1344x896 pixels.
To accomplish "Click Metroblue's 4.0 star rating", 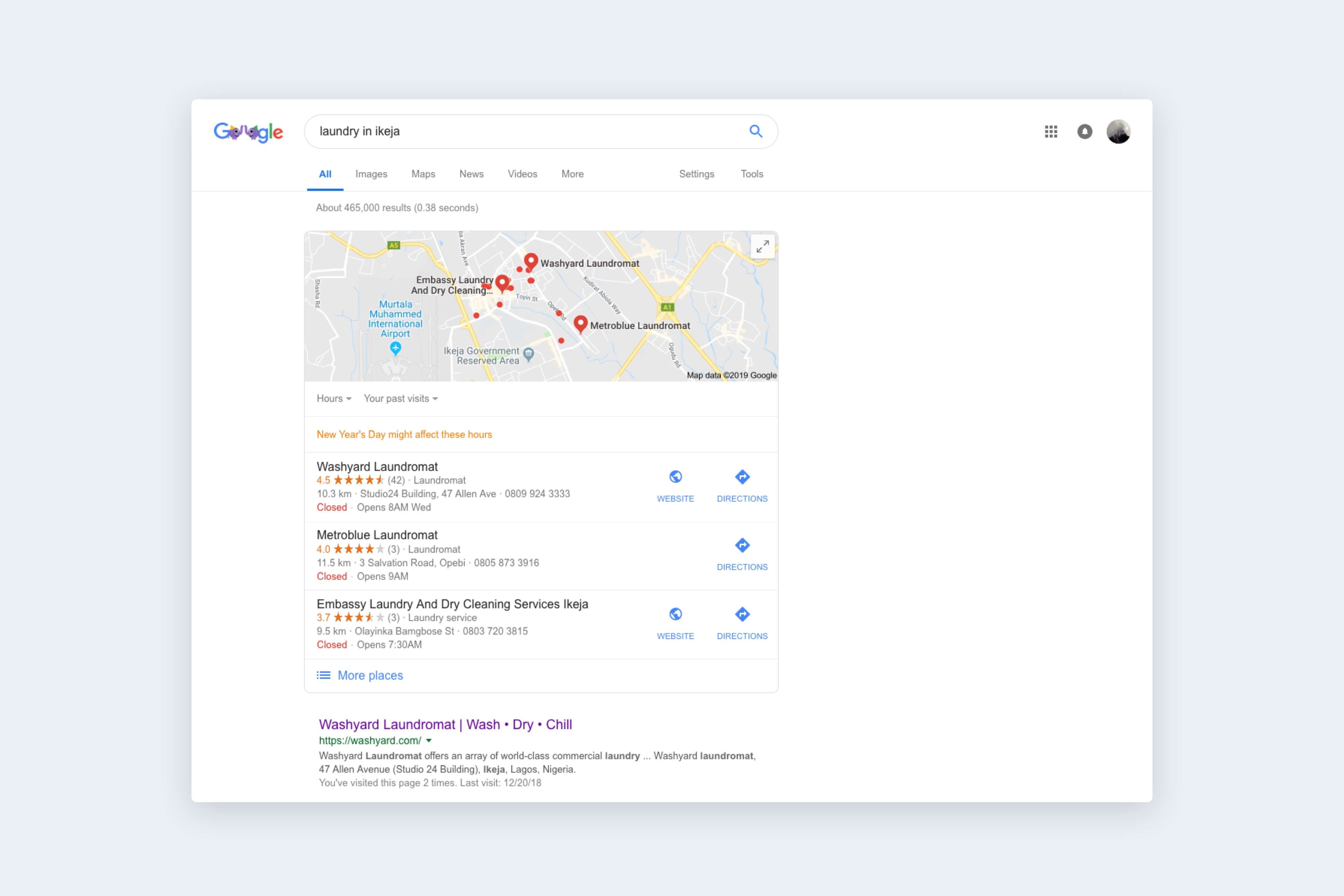I will tap(350, 549).
